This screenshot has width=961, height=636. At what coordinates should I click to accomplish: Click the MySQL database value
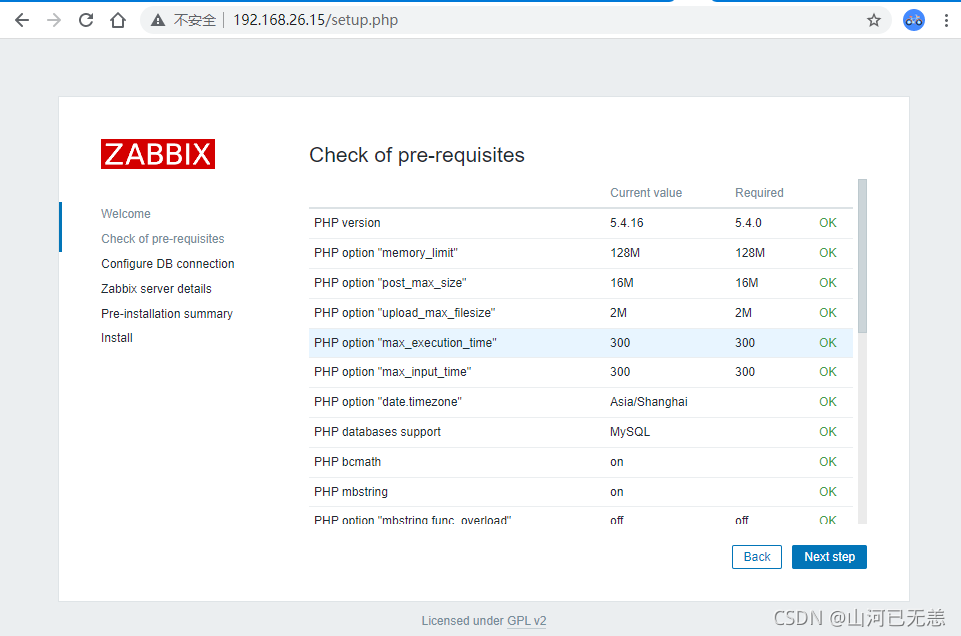[629, 431]
